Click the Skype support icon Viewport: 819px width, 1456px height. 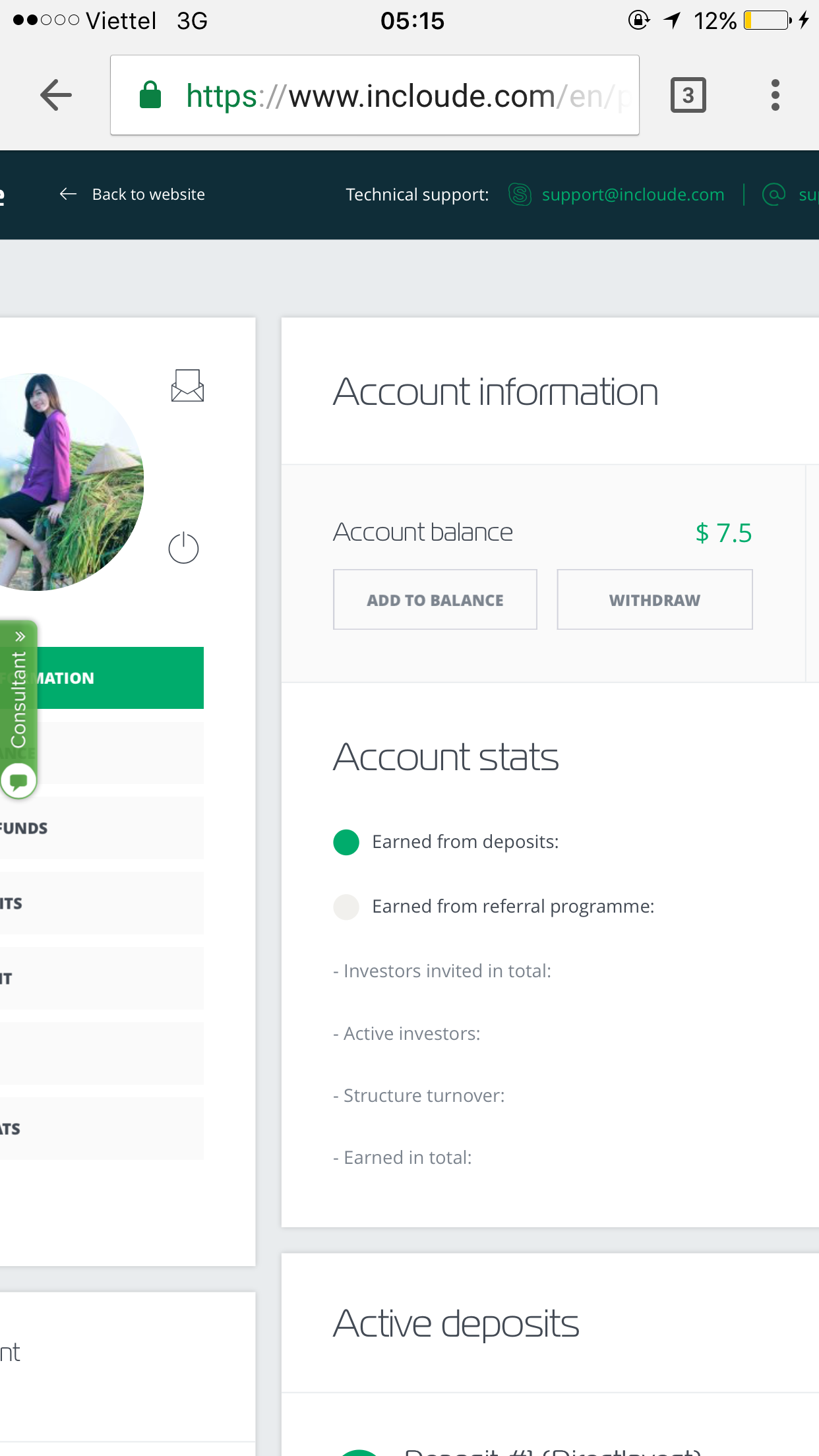[520, 195]
